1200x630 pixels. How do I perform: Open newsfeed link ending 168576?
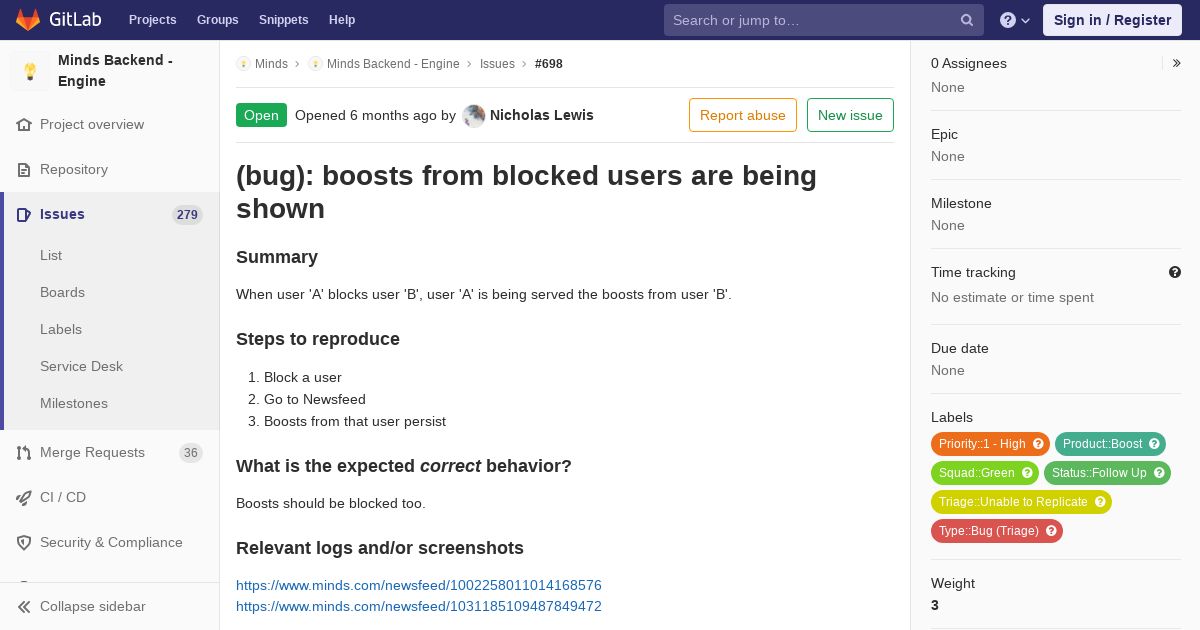pyautogui.click(x=419, y=585)
